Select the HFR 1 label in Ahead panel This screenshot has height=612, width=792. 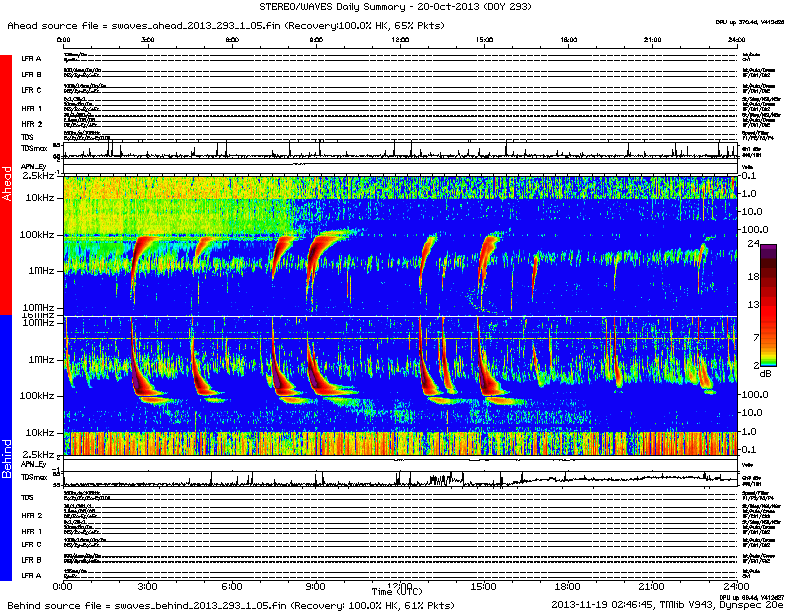(32, 108)
